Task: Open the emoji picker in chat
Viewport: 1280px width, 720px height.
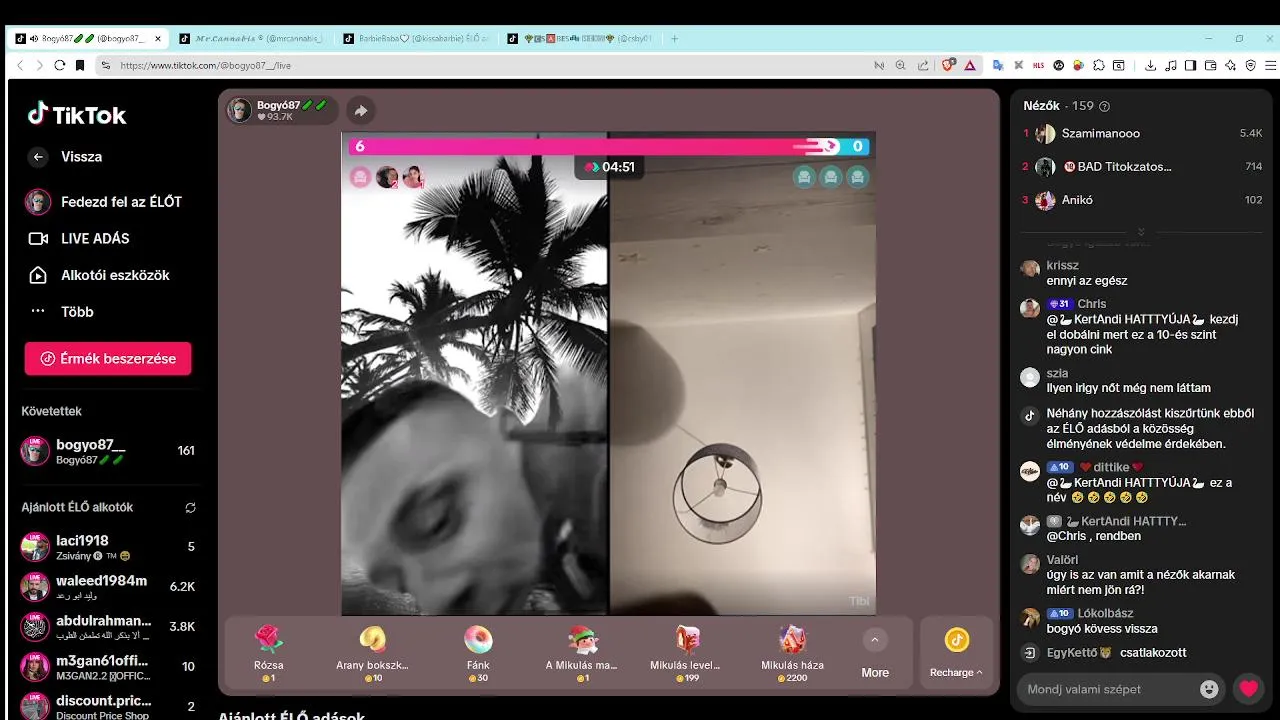Action: coord(1210,689)
